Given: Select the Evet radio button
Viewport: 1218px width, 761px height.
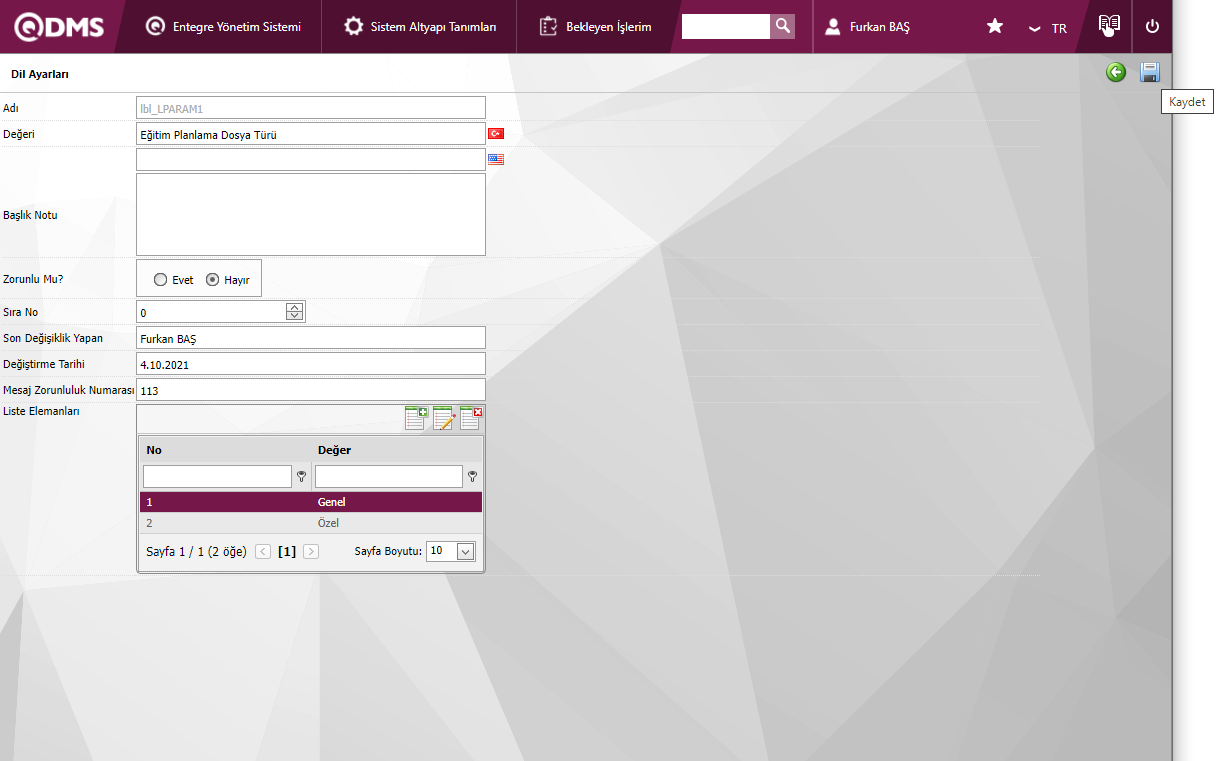Looking at the screenshot, I should tap(161, 280).
